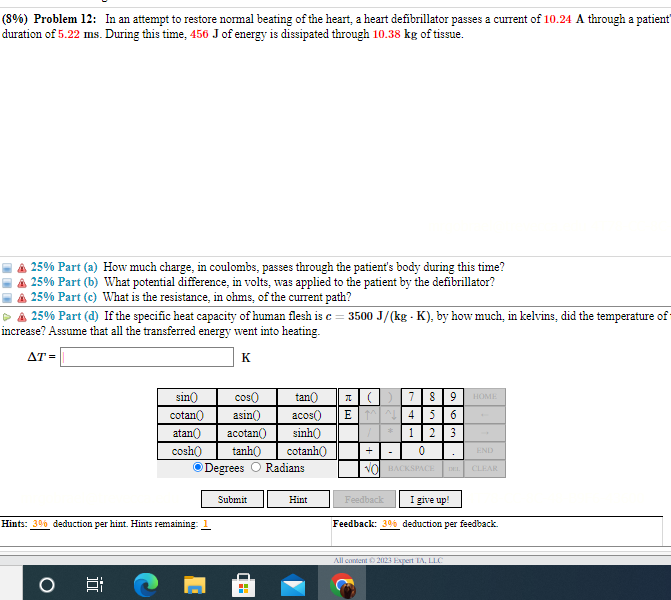Click the minus operator key
The width and height of the screenshot is (671, 600).
(390, 451)
